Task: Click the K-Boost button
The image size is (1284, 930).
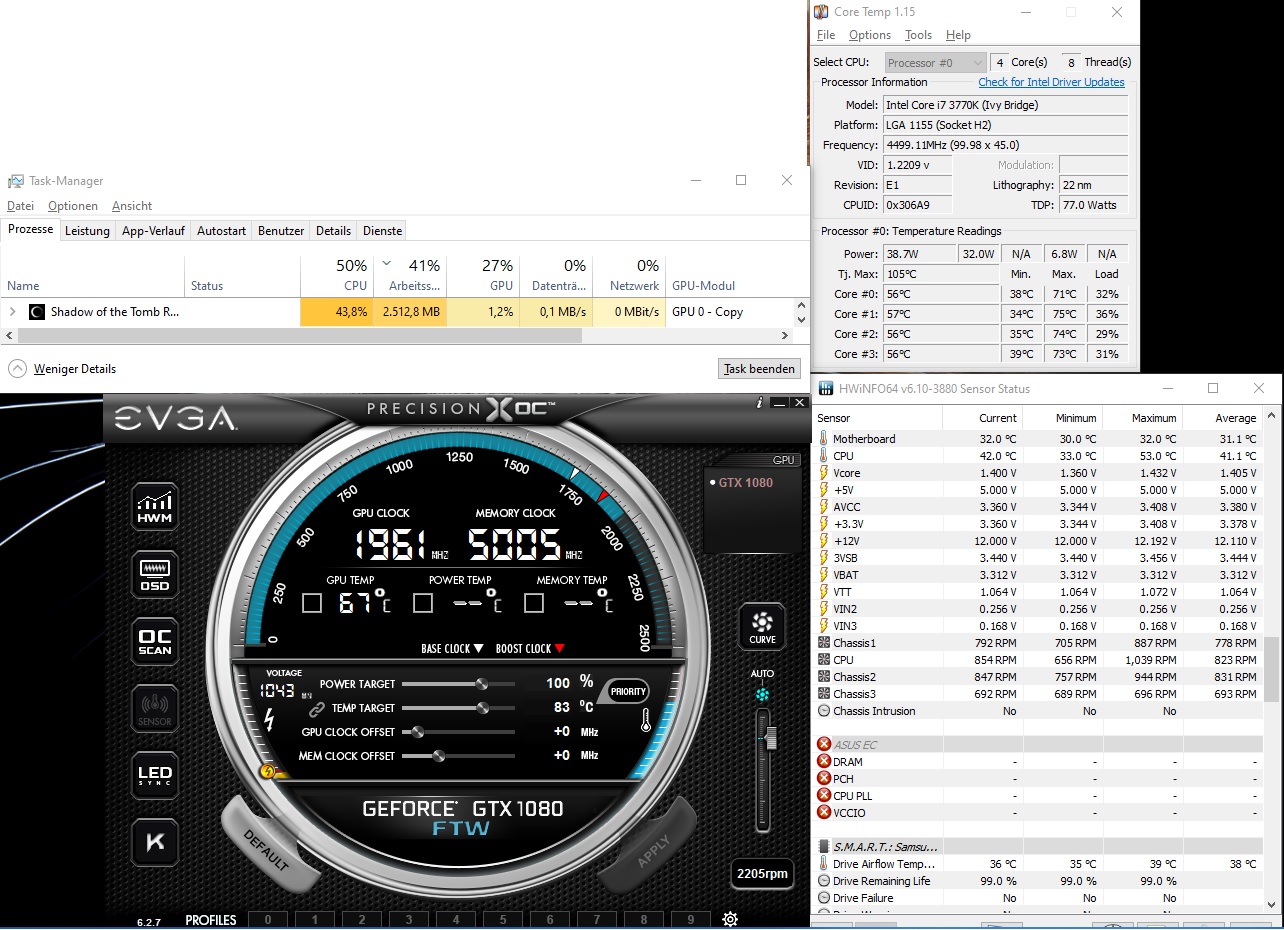Action: 155,842
